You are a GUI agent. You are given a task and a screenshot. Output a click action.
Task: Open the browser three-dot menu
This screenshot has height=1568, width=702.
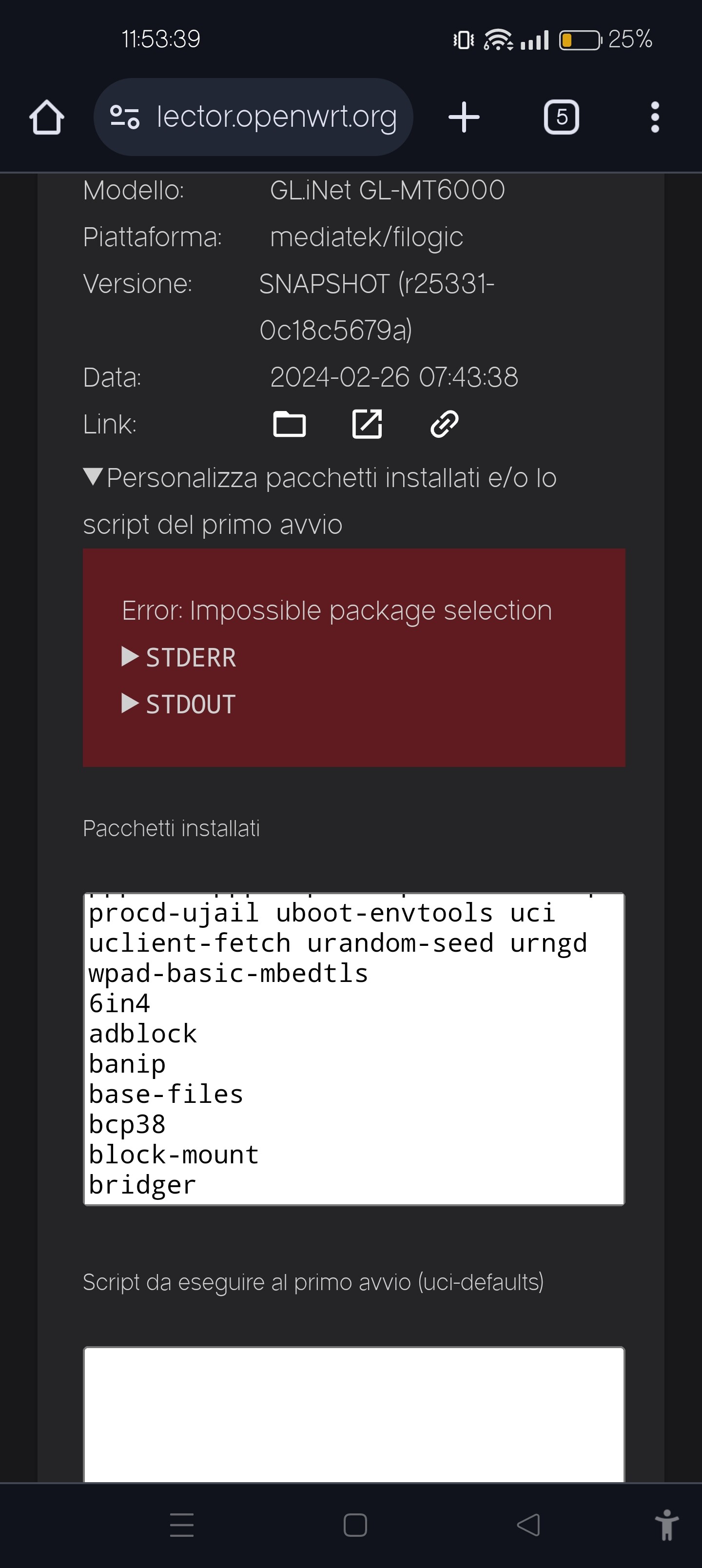tap(655, 117)
